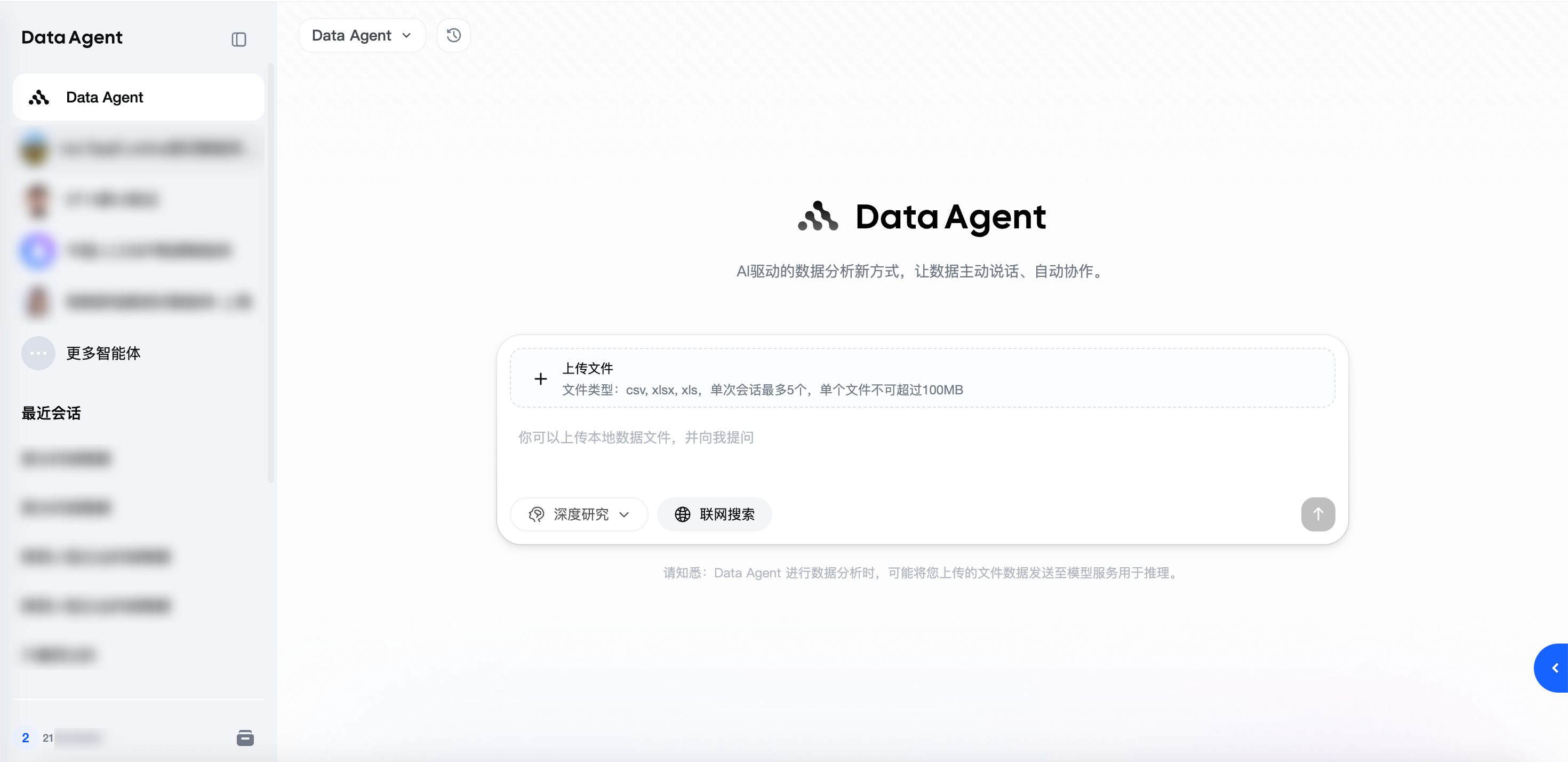Click the plus icon to upload file

pyautogui.click(x=540, y=379)
